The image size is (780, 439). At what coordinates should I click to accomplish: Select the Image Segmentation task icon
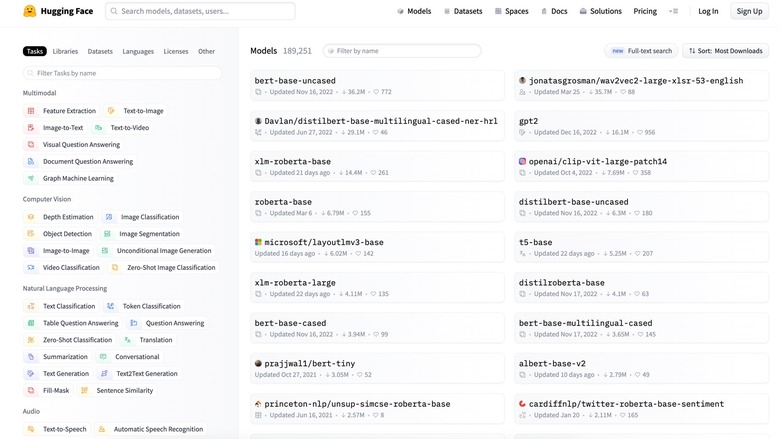point(107,234)
